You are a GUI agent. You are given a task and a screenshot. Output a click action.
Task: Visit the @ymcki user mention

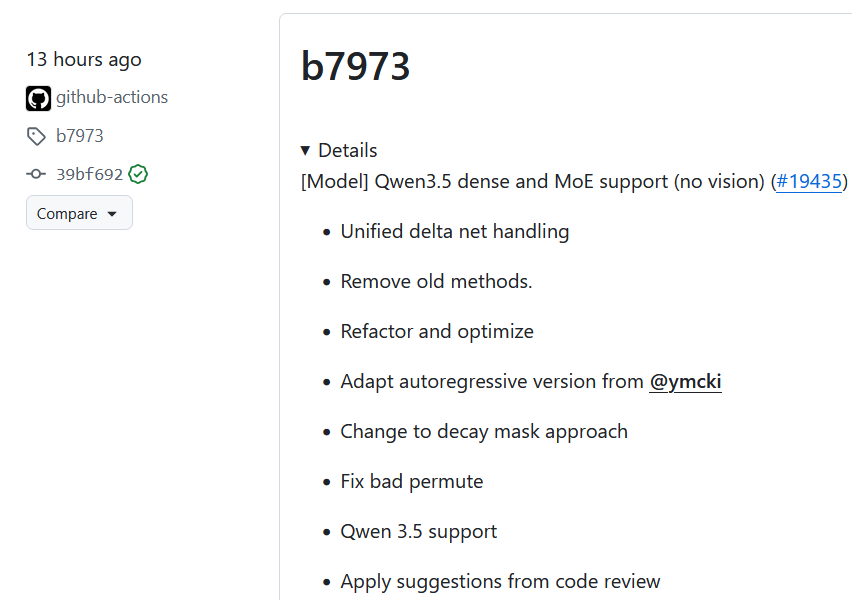(x=685, y=381)
